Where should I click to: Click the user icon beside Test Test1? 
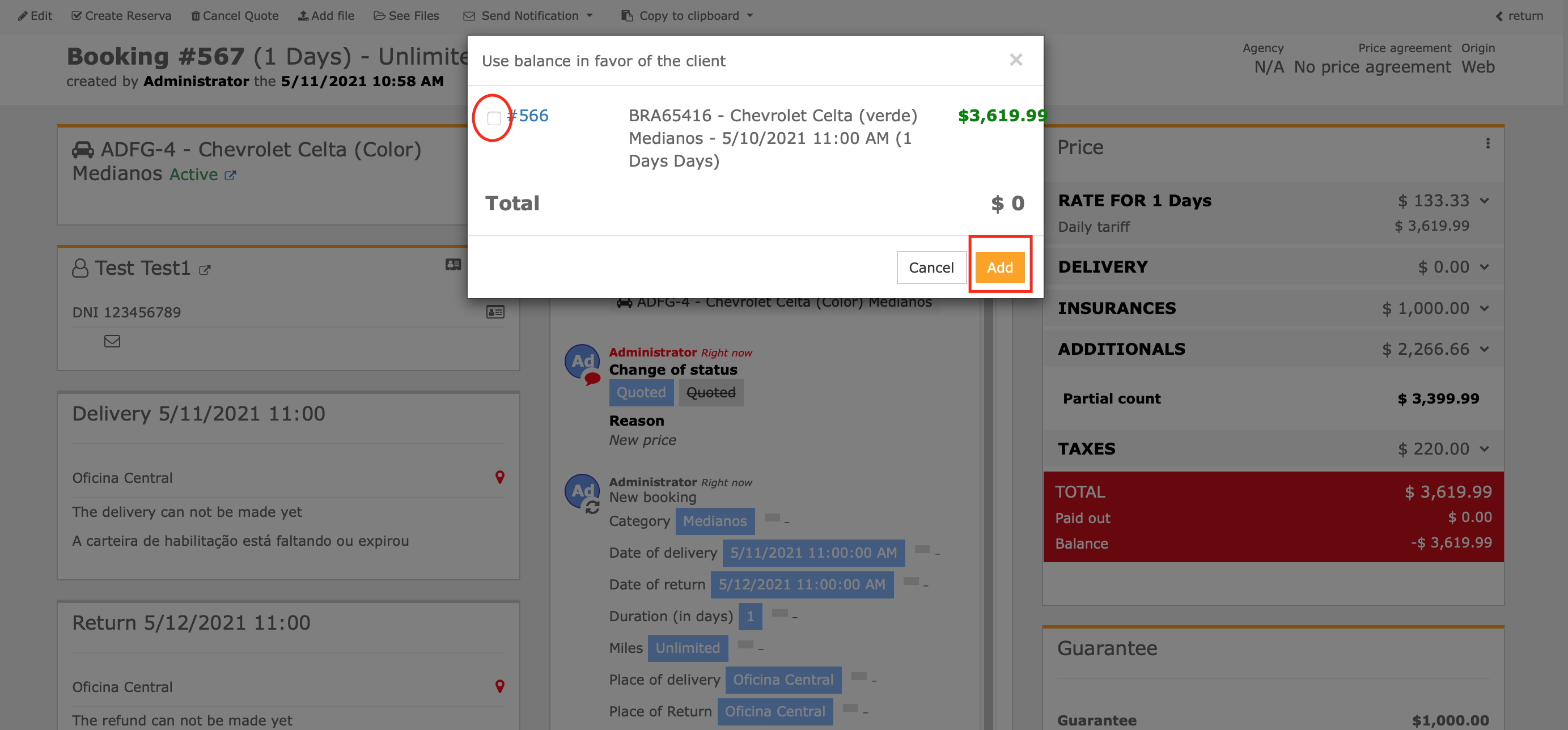pyautogui.click(x=80, y=268)
